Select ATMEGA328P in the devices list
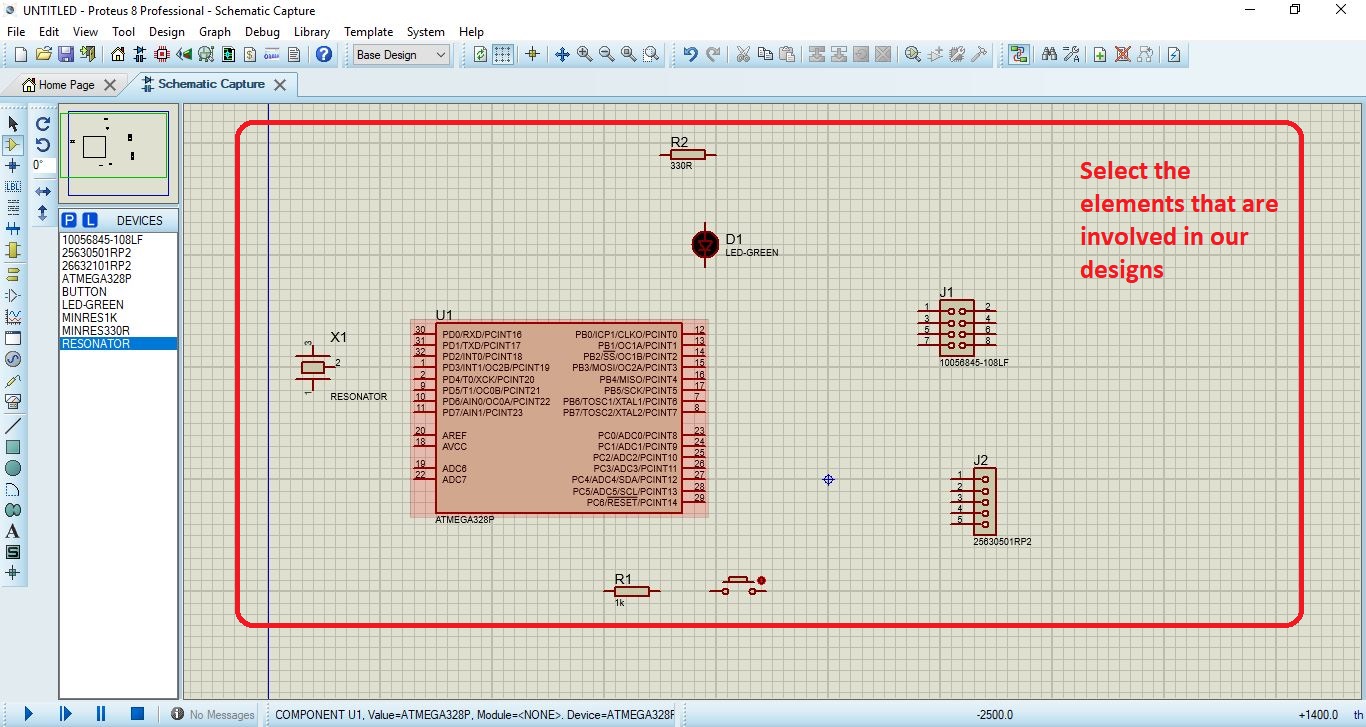The width and height of the screenshot is (1366, 727). (96, 279)
